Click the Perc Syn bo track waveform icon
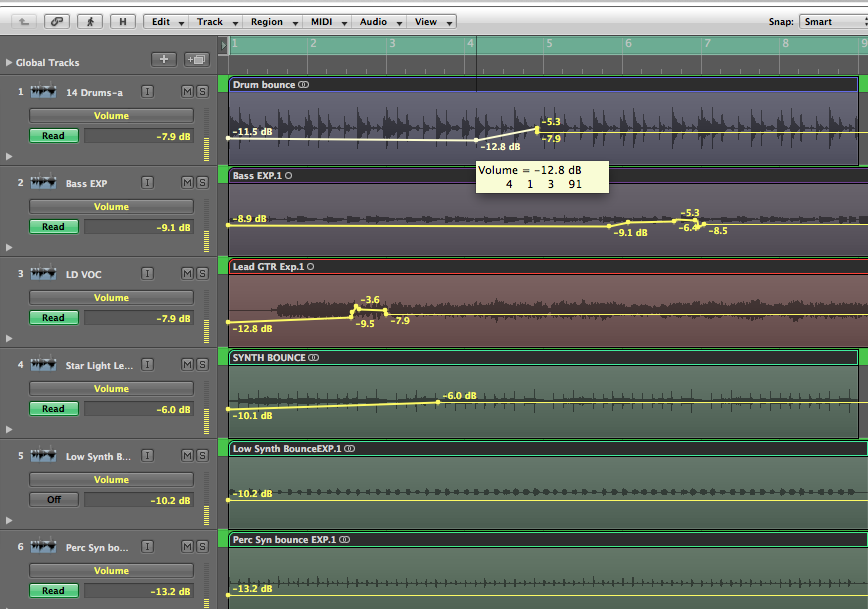Image resolution: width=868 pixels, height=609 pixels. (43, 546)
